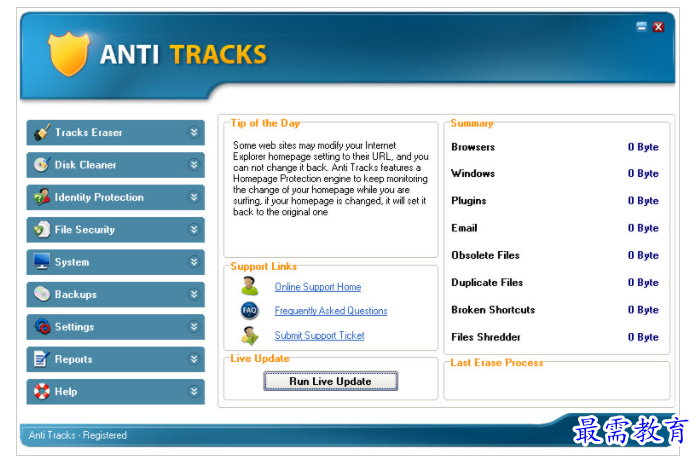This screenshot has width=697, height=462.
Task: Click the Files Shredder summary label
Action: (x=486, y=337)
